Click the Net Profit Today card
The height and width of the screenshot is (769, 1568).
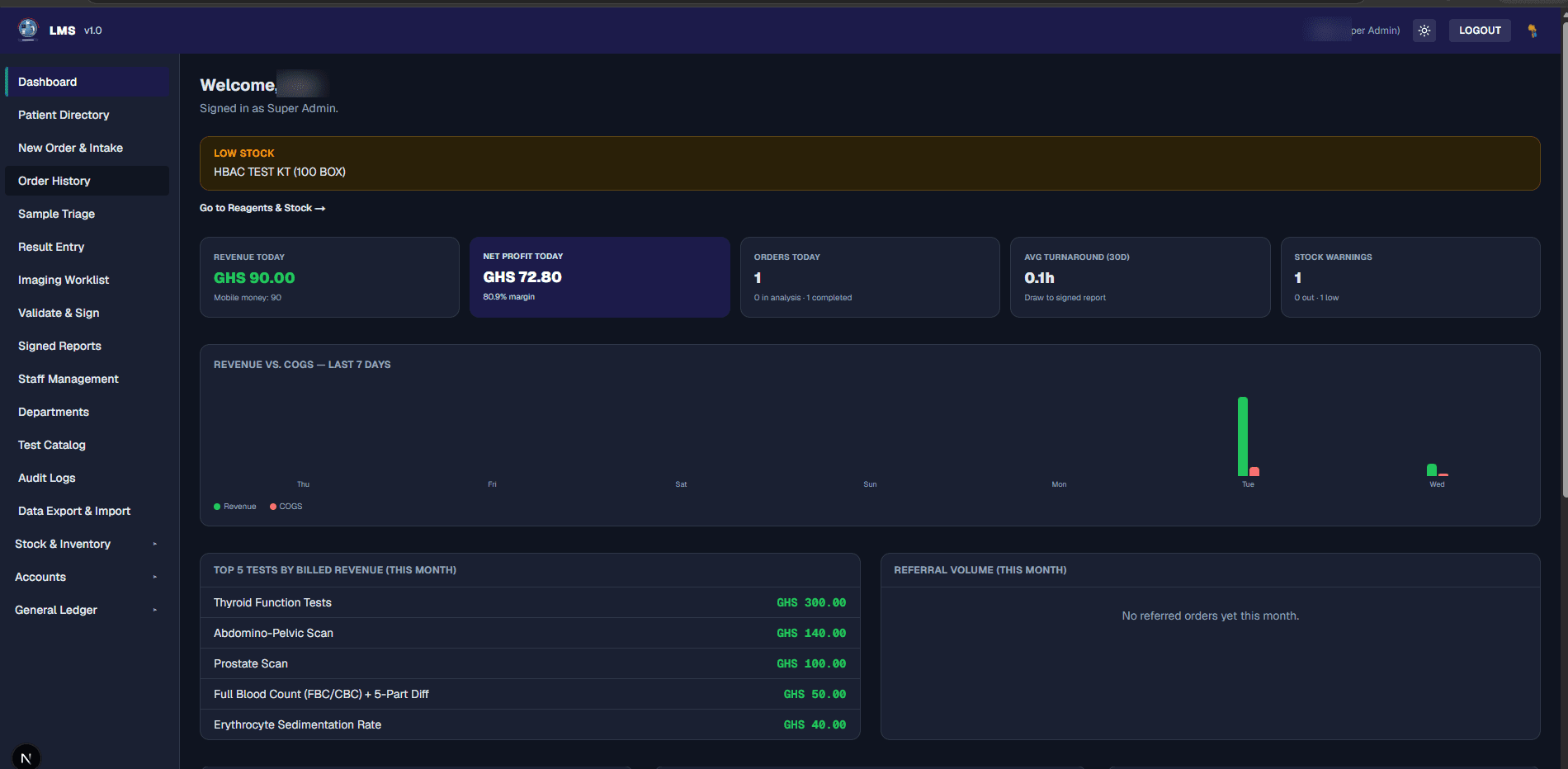click(x=599, y=277)
